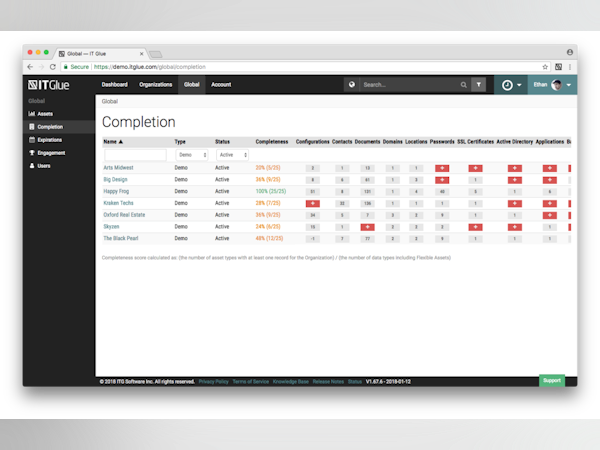Viewport: 600px width, 450px height.
Task: Select Completion in the sidebar
Action: 50,127
